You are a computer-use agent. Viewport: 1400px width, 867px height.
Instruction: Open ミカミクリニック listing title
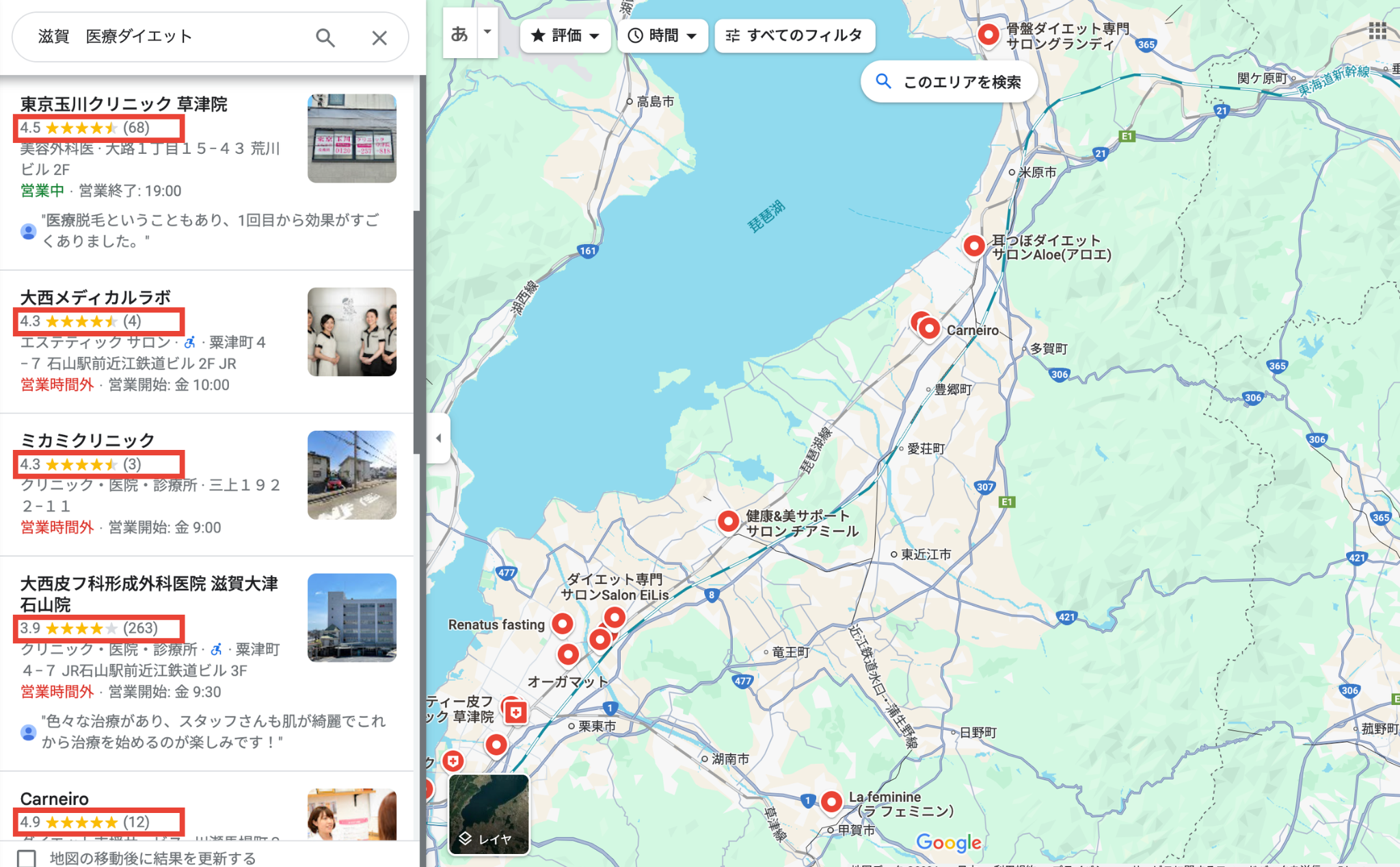click(87, 440)
